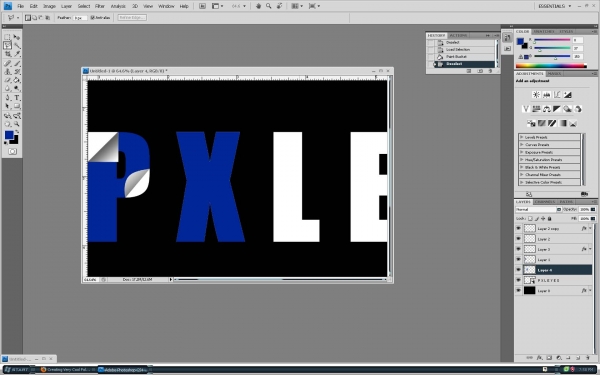Select the Rectangular Marquee tool
600x375 pixels.
point(7,37)
